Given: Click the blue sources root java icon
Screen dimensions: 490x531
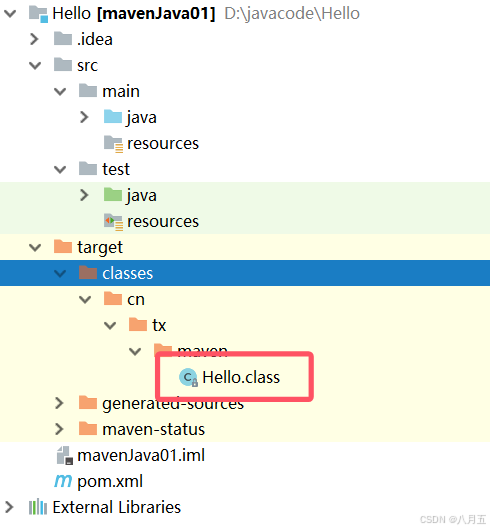Looking at the screenshot, I should click(x=113, y=116).
